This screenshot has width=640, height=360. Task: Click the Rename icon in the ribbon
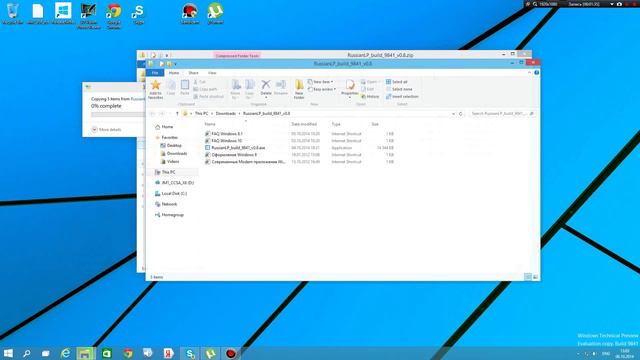tap(281, 84)
